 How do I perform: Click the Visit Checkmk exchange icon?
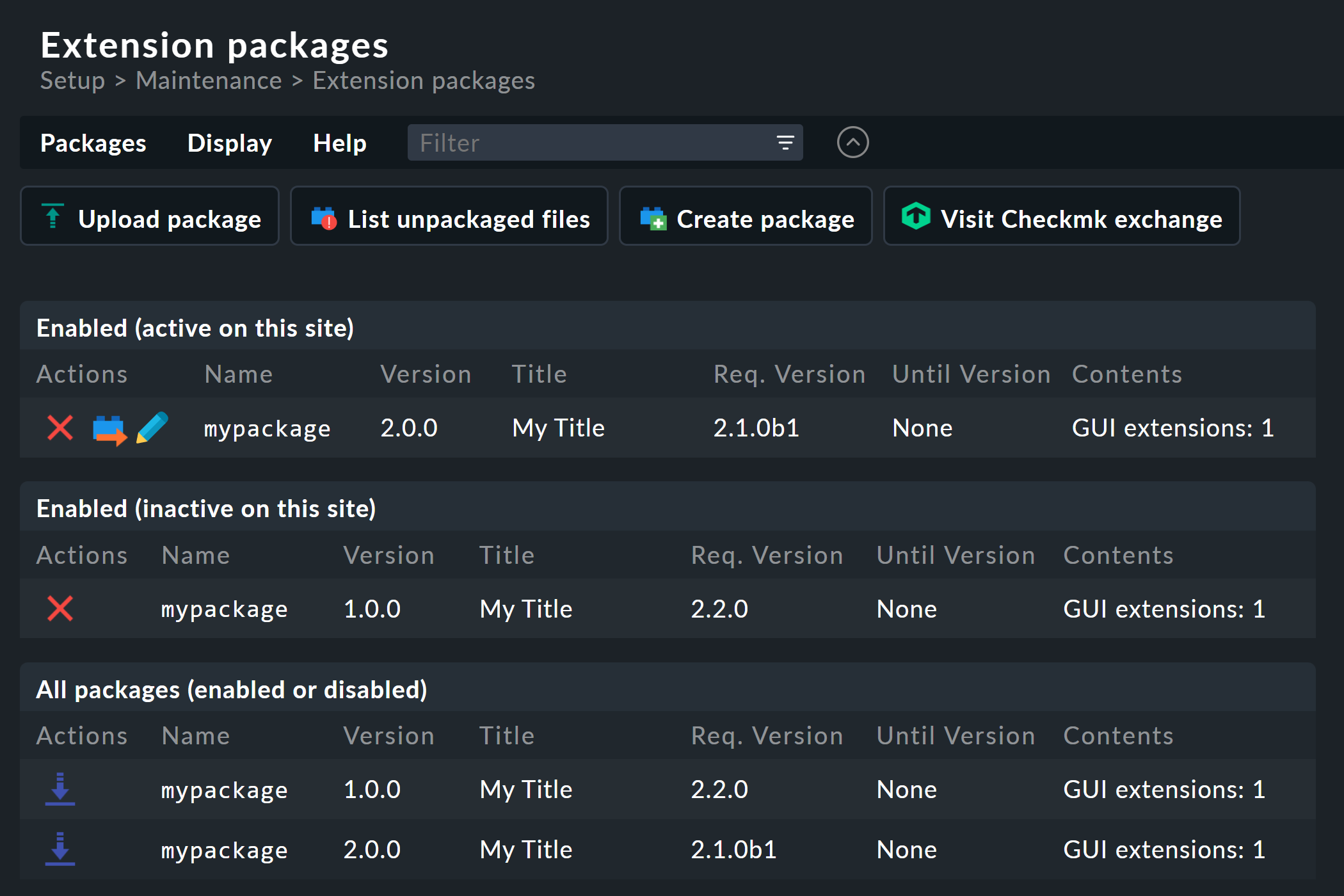point(916,217)
